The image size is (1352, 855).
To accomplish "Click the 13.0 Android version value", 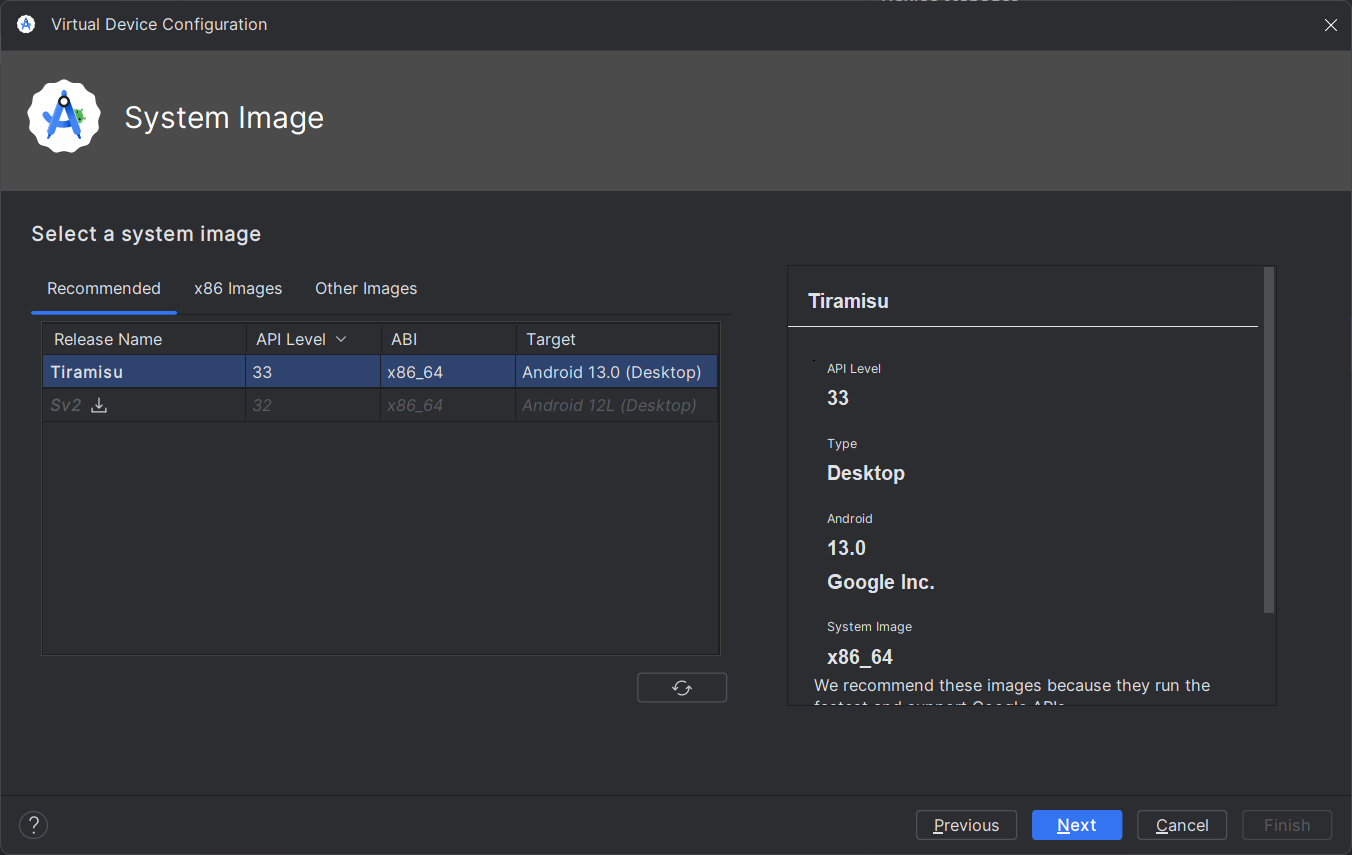I will click(x=846, y=548).
